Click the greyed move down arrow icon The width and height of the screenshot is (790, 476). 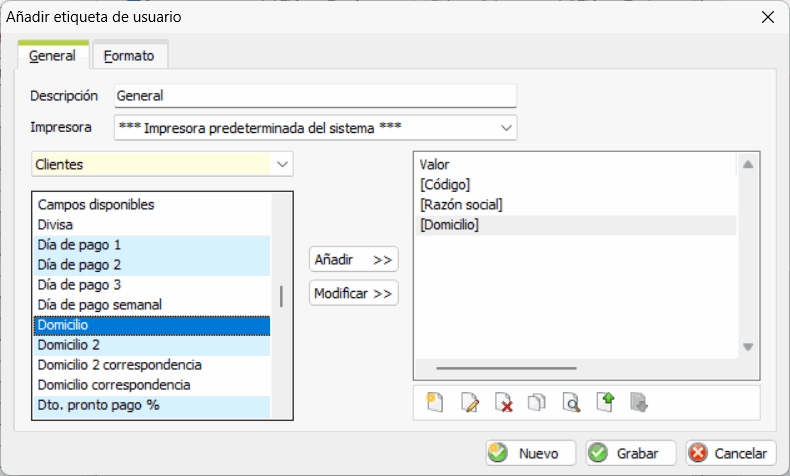coord(639,402)
